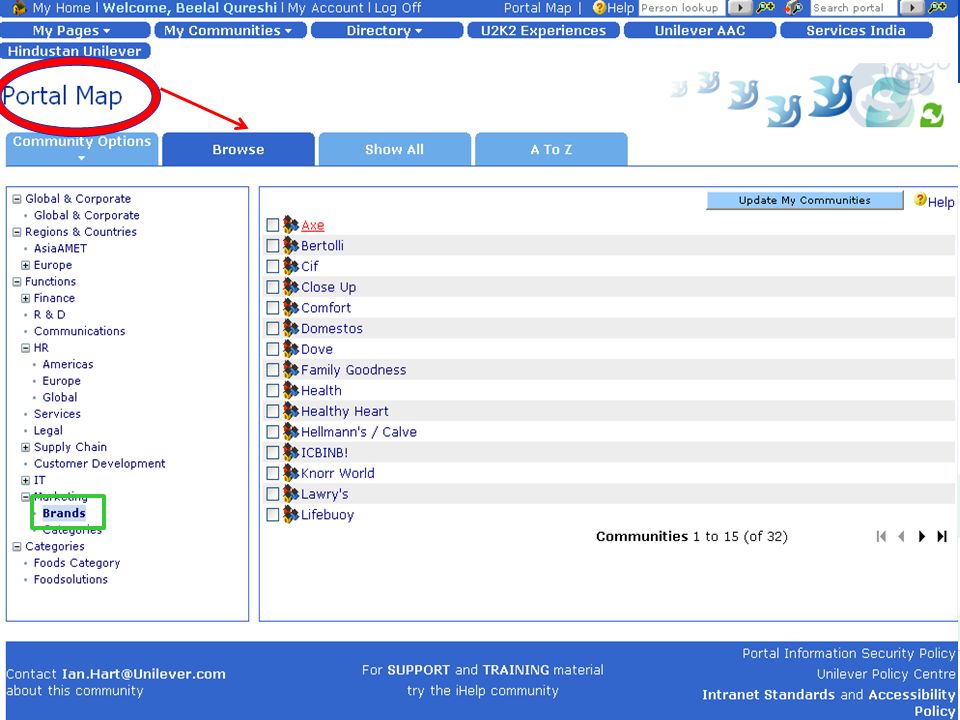Open advanced person search magnifier icon
960x720 pixels.
[x=765, y=8]
